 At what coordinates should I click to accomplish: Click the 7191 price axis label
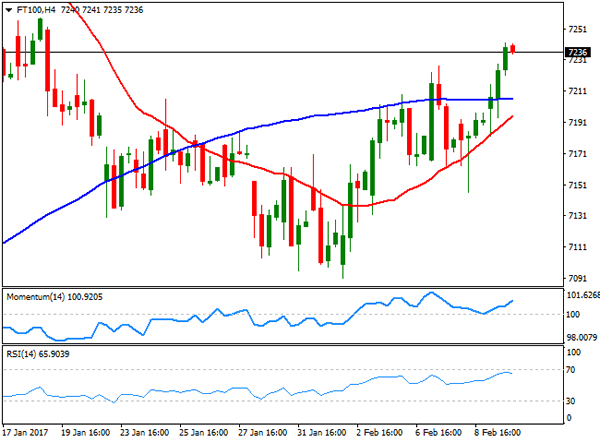point(577,123)
